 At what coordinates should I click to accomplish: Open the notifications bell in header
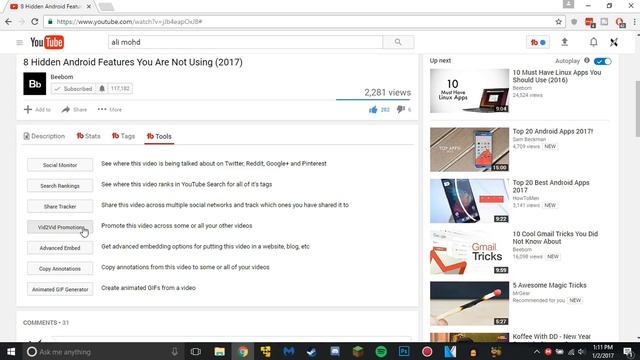click(593, 42)
